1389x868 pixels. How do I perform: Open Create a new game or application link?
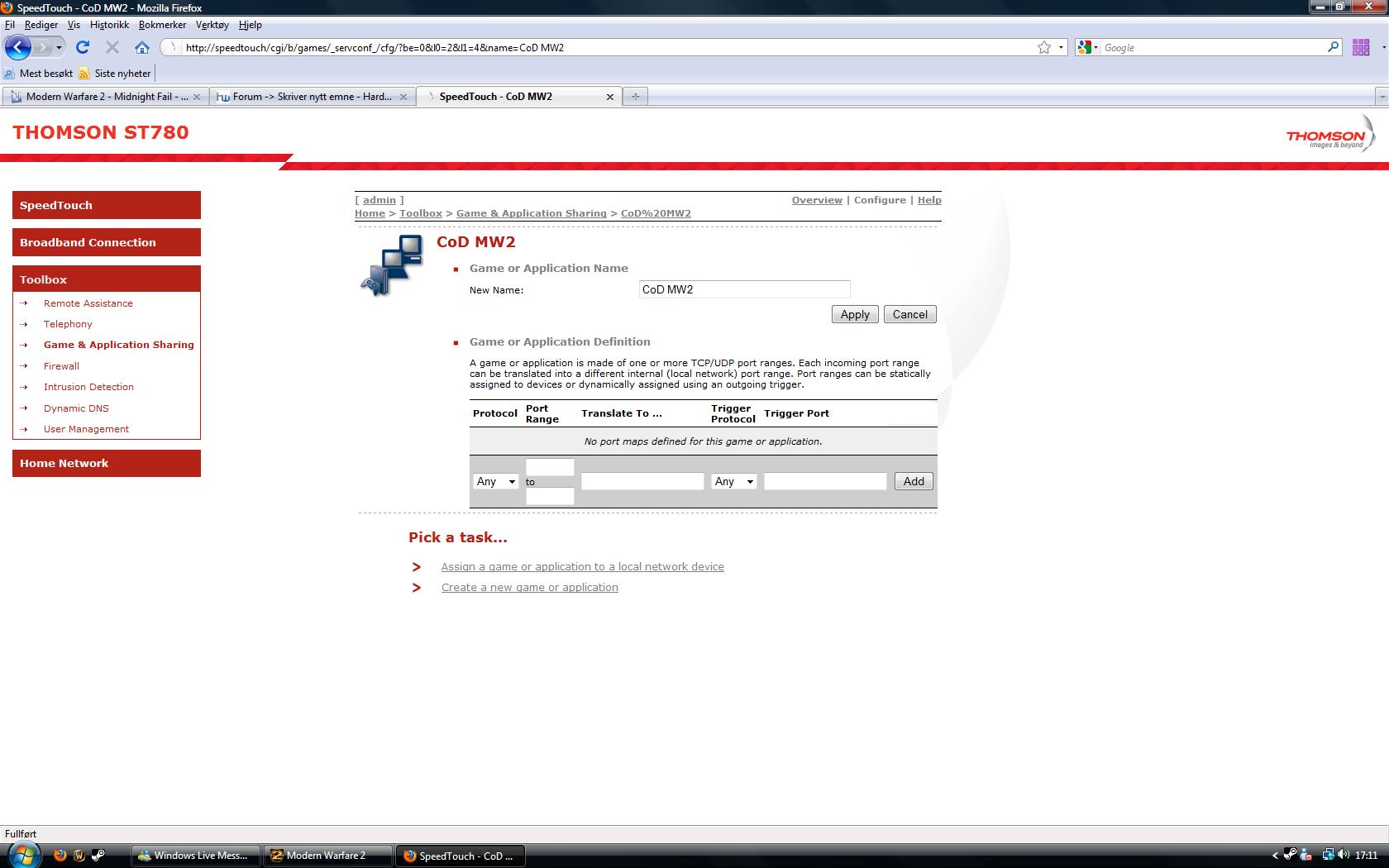pyautogui.click(x=529, y=587)
